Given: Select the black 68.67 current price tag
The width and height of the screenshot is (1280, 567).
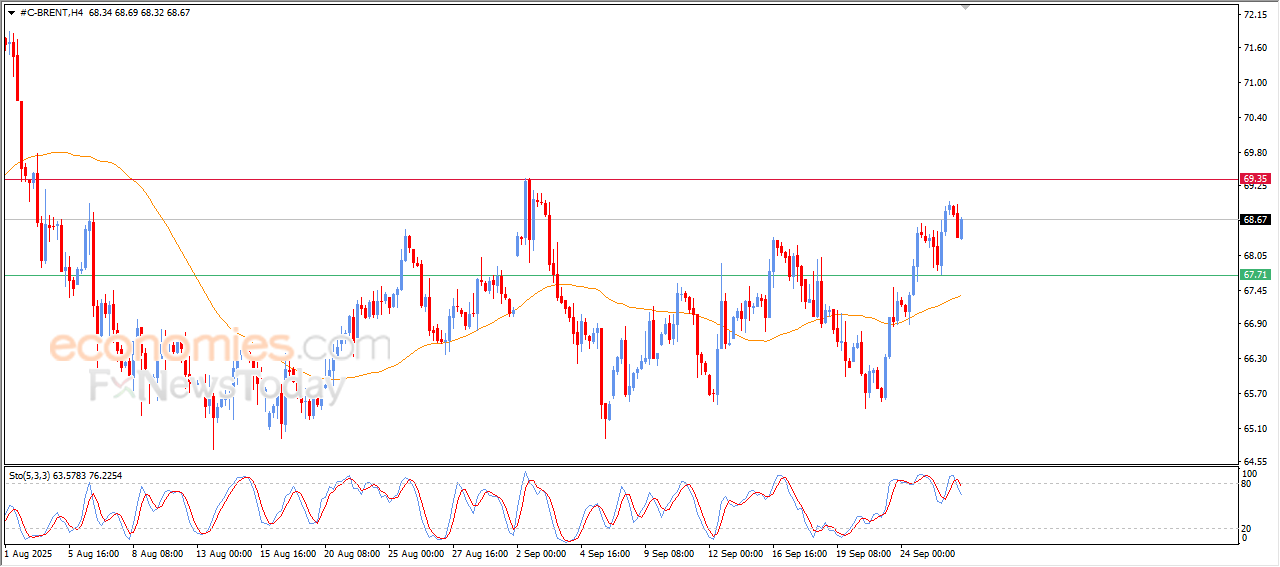Looking at the screenshot, I should point(1256,220).
